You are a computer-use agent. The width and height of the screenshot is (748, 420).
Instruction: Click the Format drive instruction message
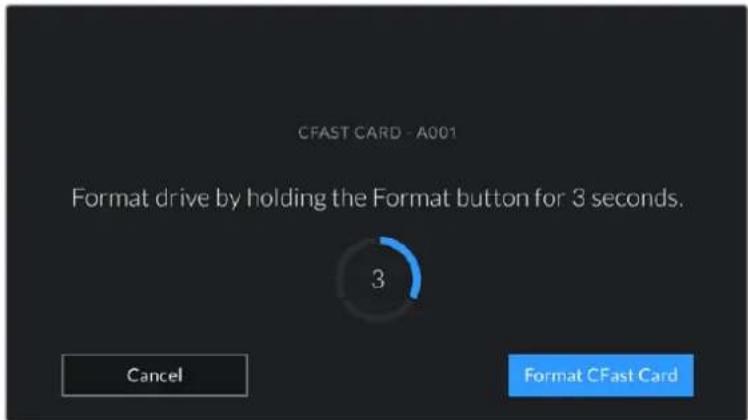pyautogui.click(x=377, y=198)
